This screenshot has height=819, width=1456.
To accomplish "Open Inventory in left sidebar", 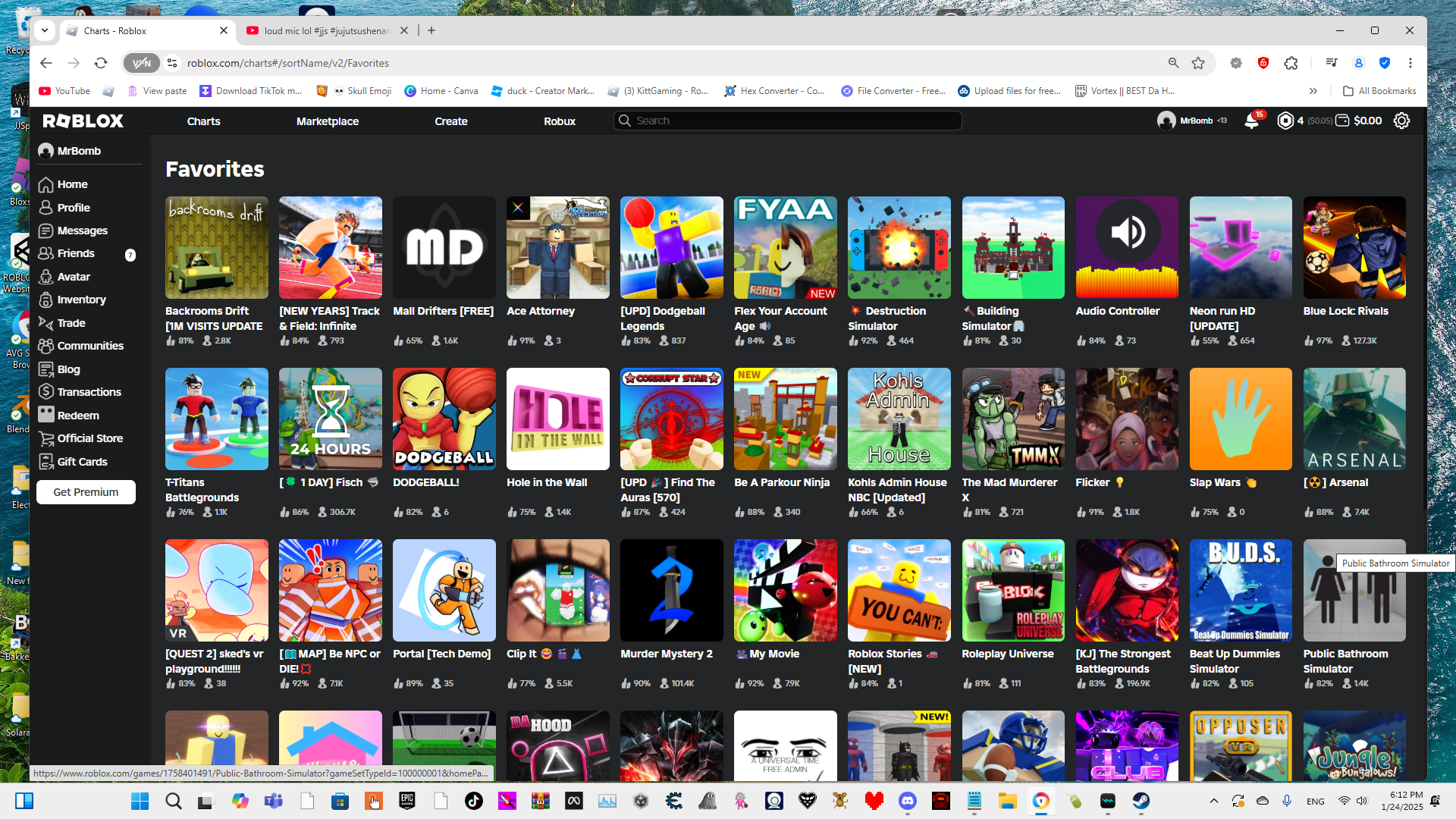I will pos(81,300).
